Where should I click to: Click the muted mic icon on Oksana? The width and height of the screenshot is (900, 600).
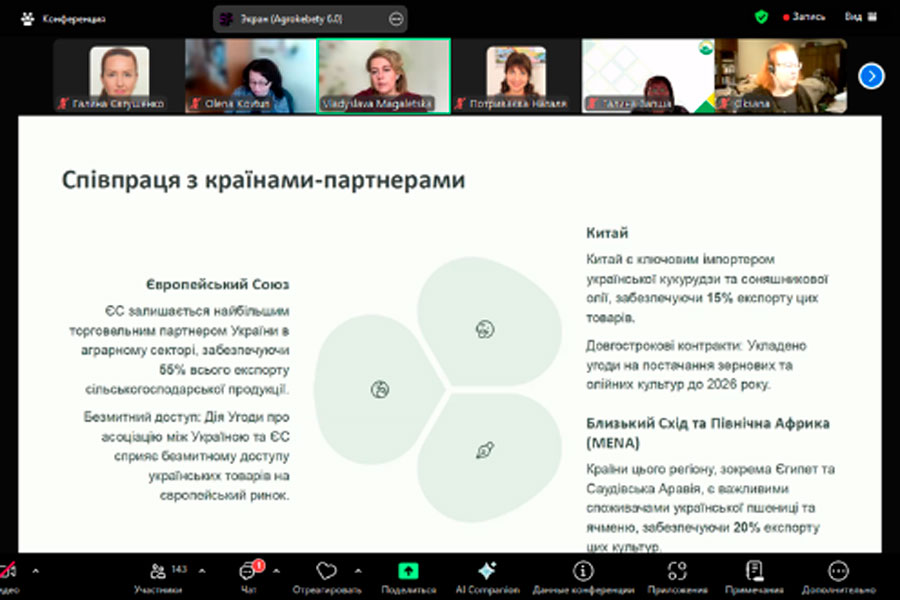tap(724, 103)
